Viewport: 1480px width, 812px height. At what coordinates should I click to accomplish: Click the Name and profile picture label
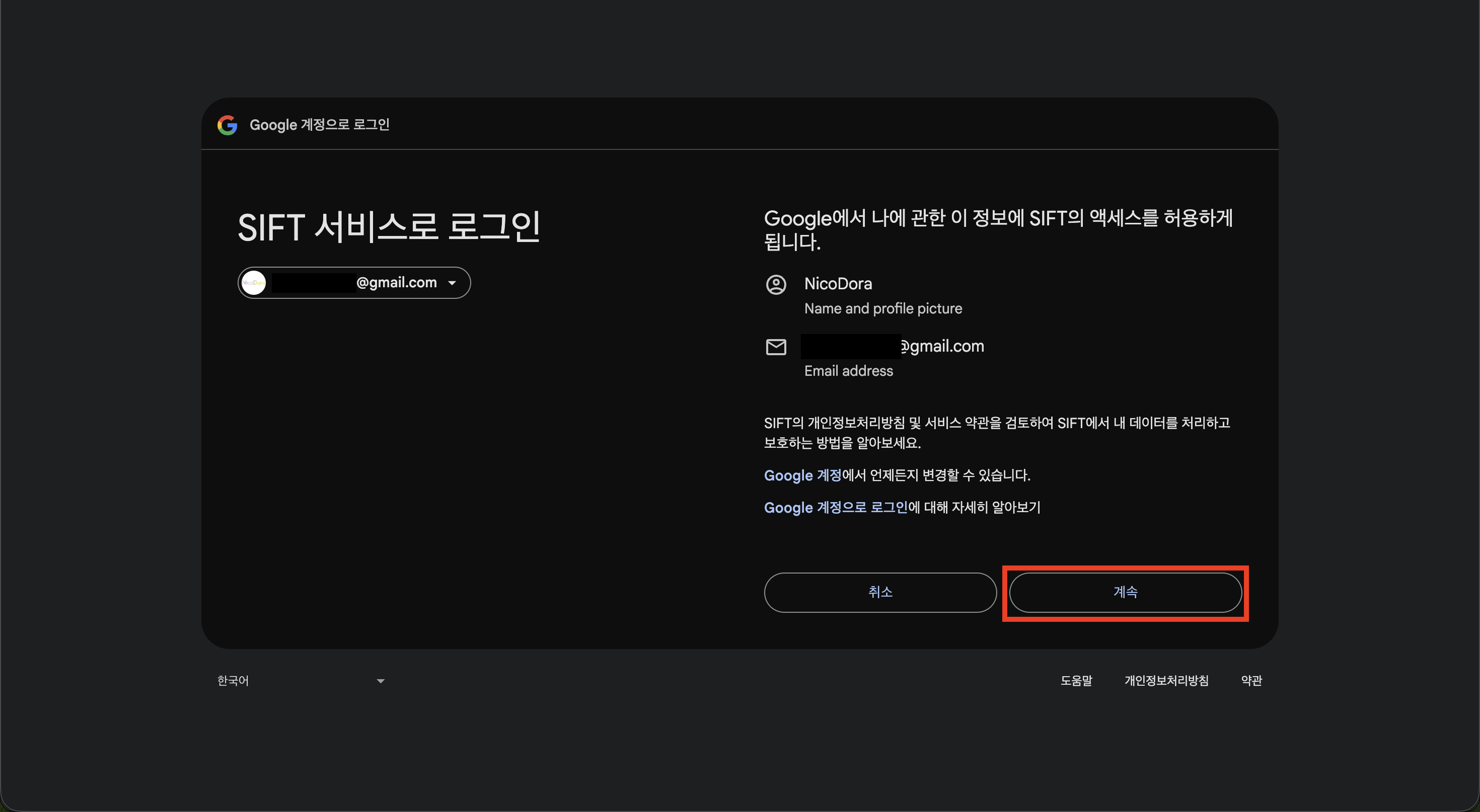pos(883,308)
